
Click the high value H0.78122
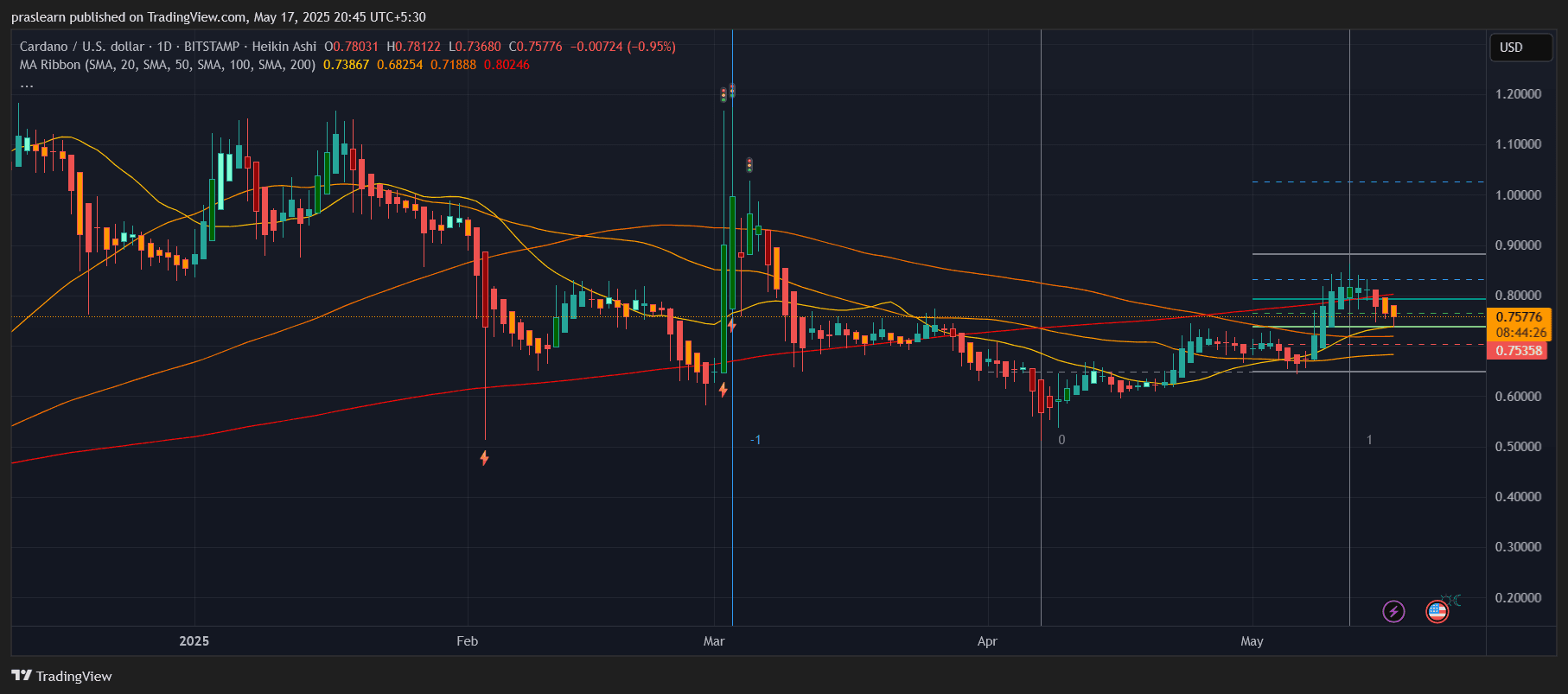coord(413,47)
